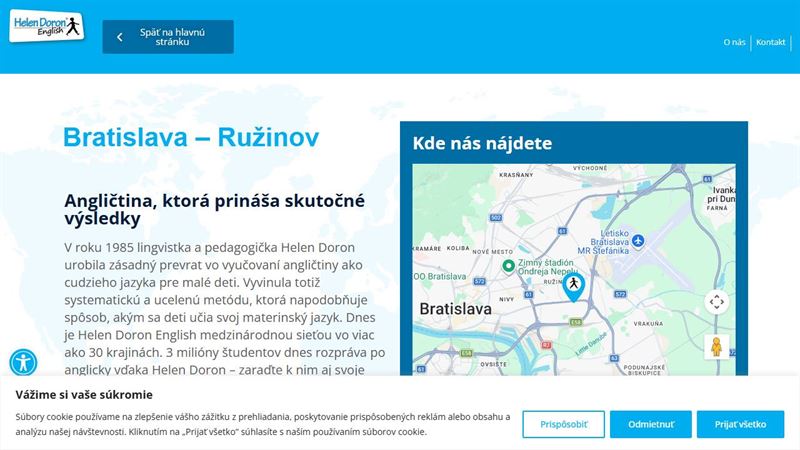The image size is (800, 450).
Task: Click the Kde nás nájdete heading
Action: pyautogui.click(x=482, y=143)
